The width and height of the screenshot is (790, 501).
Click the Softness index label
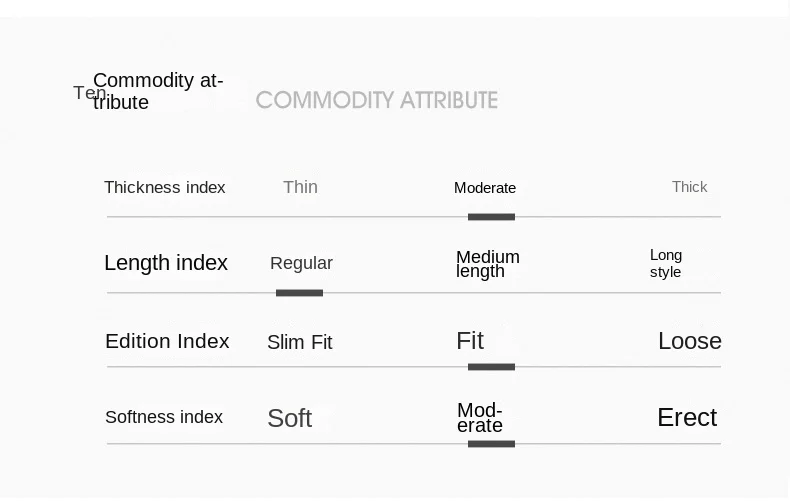164,417
